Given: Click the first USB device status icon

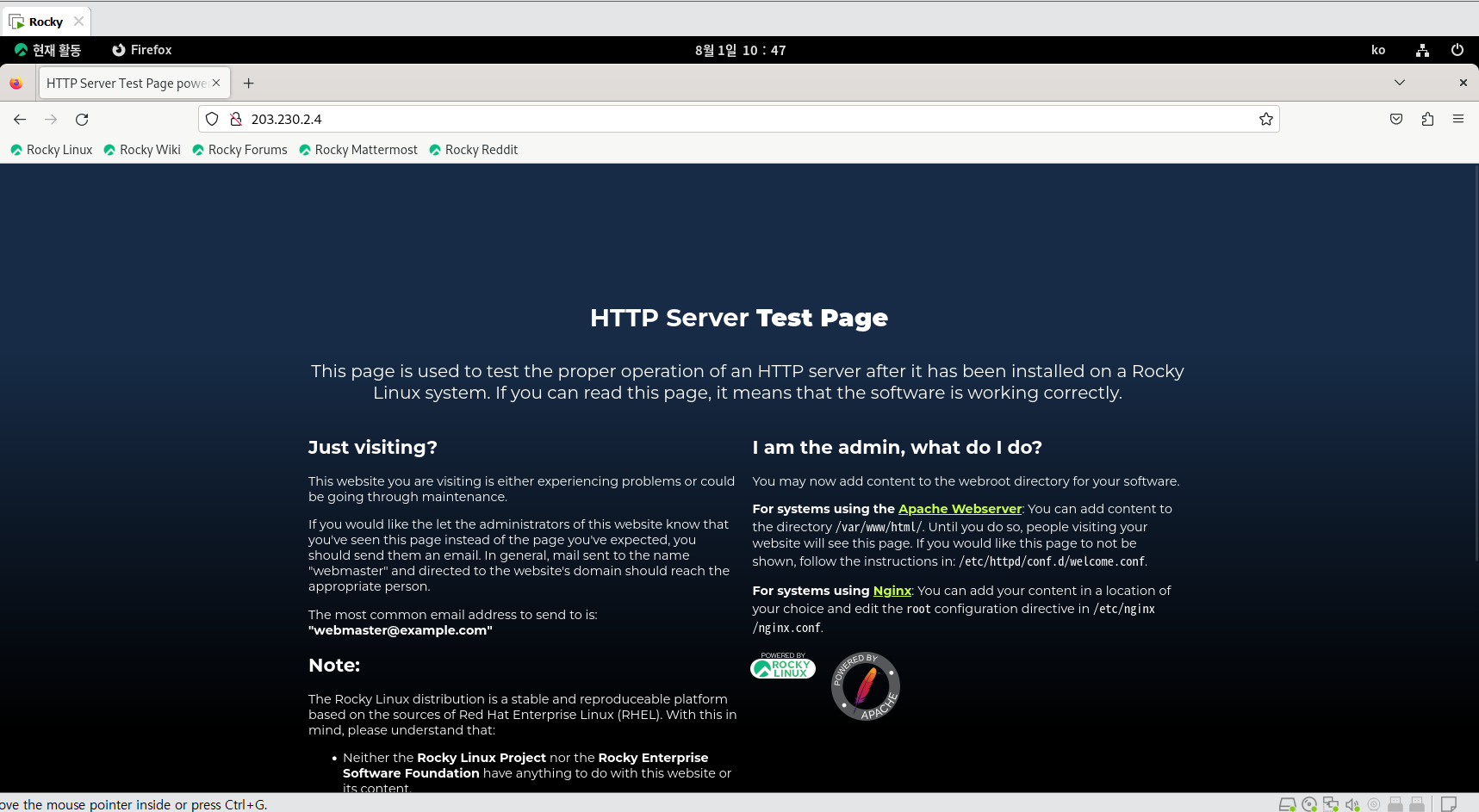Looking at the screenshot, I should 1395,804.
